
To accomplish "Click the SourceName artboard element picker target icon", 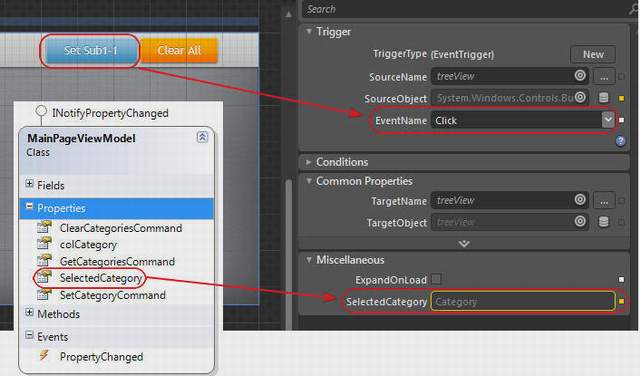I will (x=580, y=76).
